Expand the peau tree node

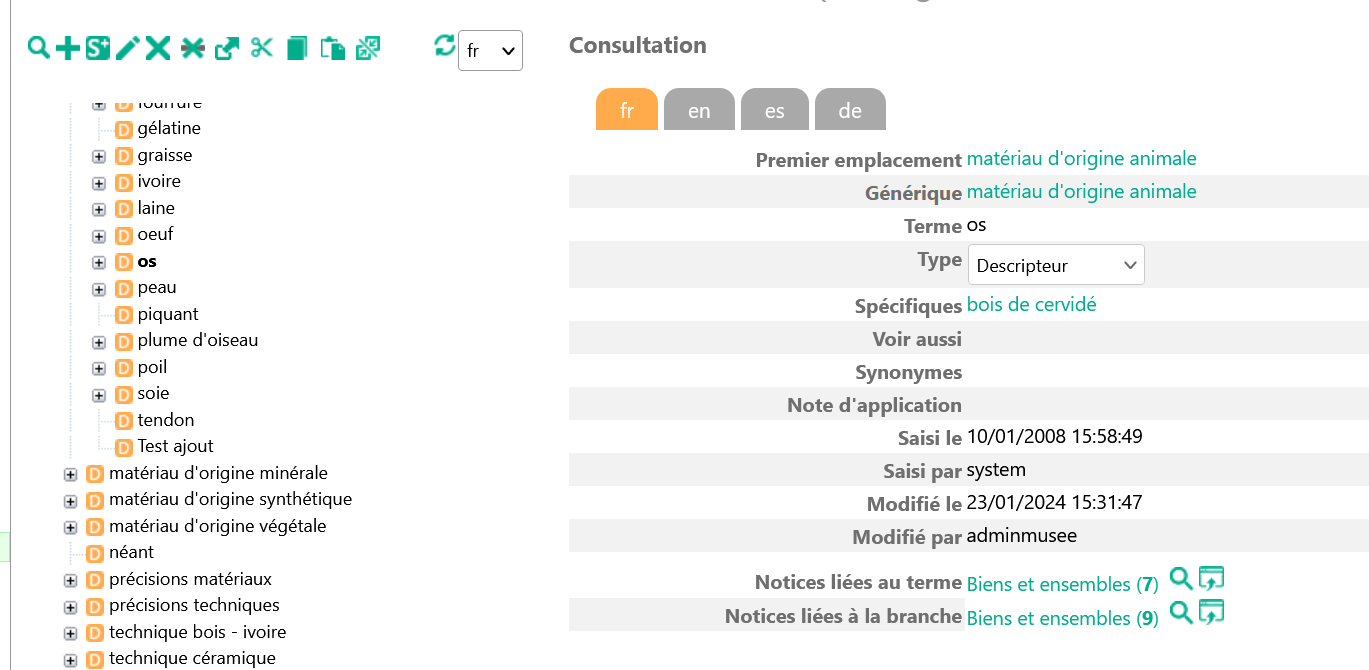99,289
